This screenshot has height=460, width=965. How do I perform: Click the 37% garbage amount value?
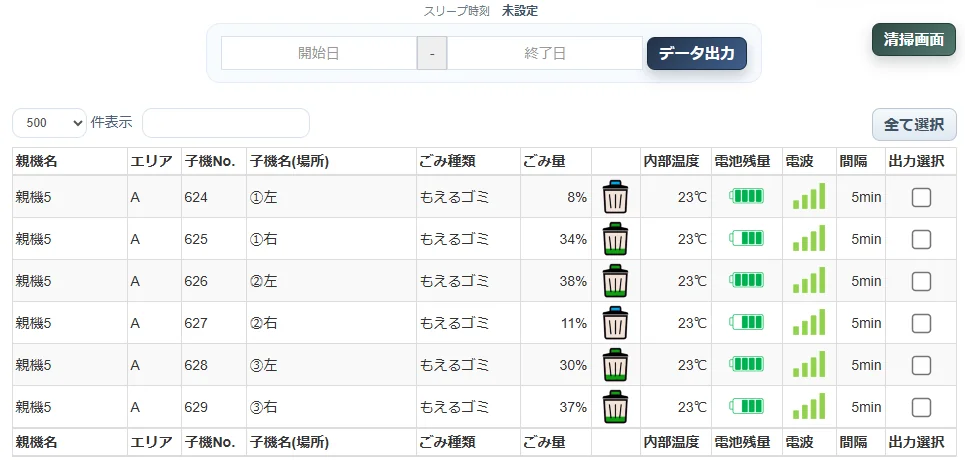click(573, 407)
